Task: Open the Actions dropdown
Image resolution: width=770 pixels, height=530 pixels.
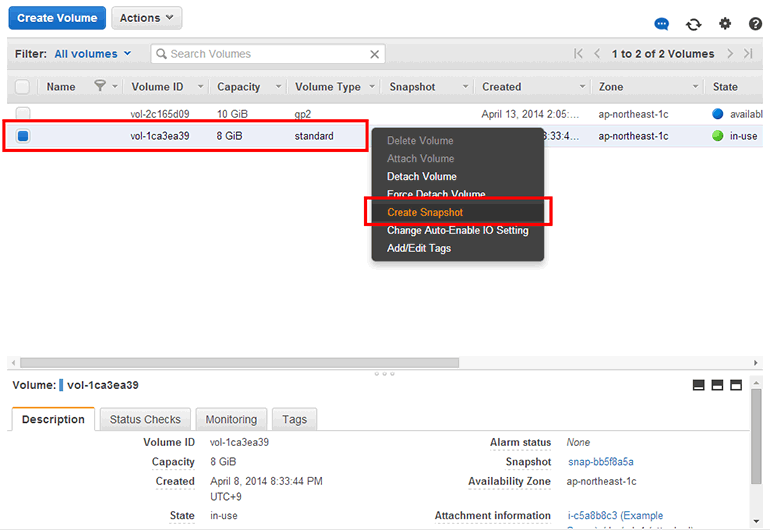Action: pos(146,18)
